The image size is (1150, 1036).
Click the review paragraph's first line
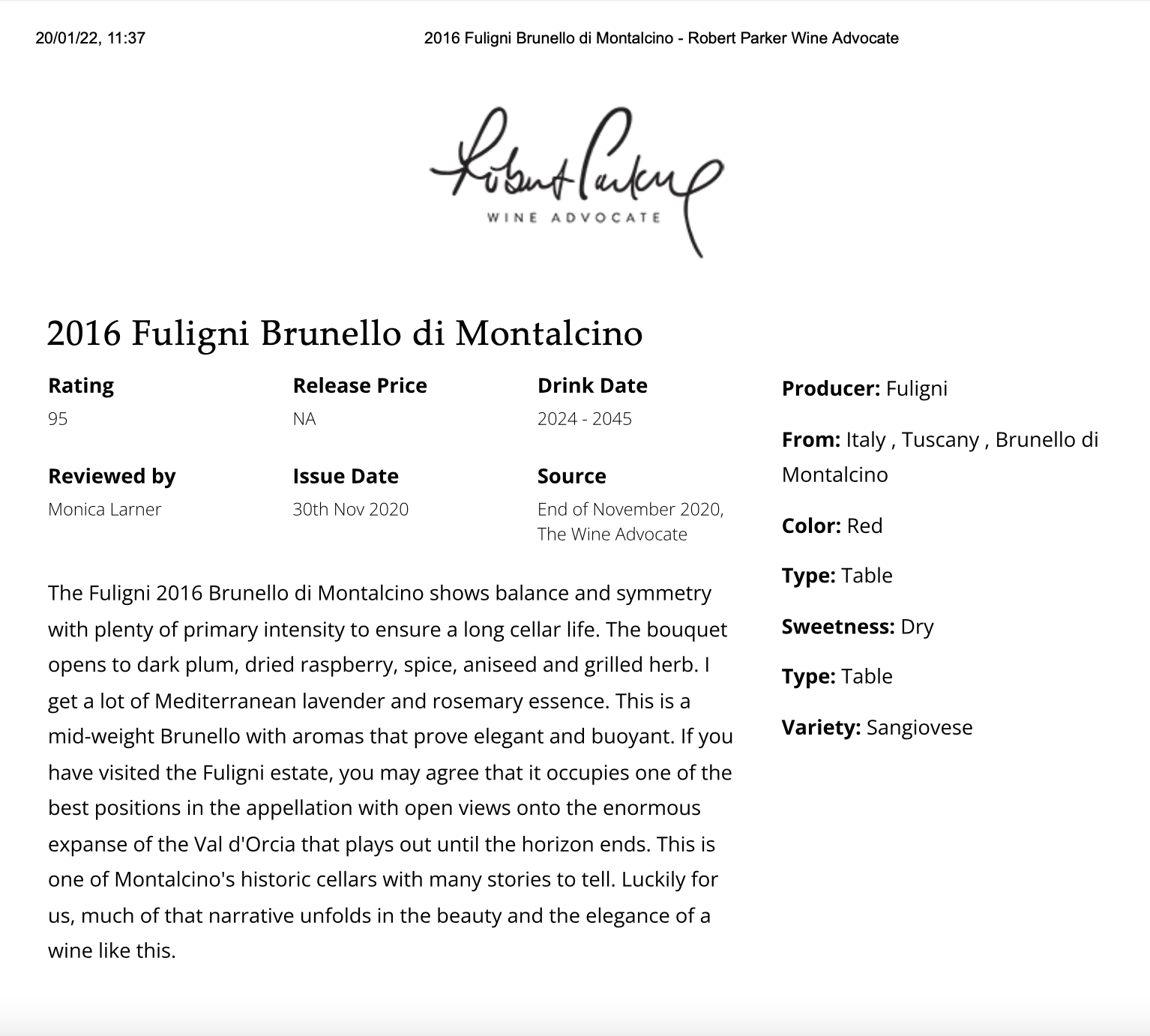(x=379, y=593)
